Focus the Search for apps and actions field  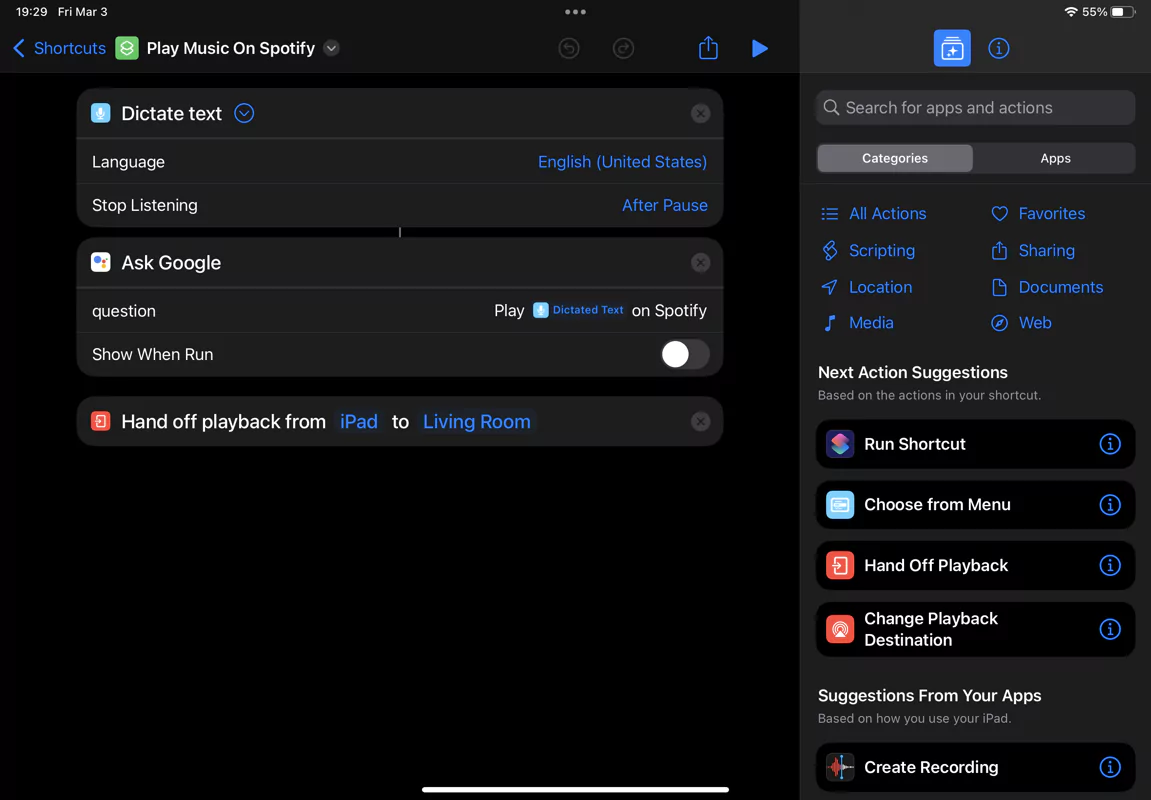click(x=975, y=108)
